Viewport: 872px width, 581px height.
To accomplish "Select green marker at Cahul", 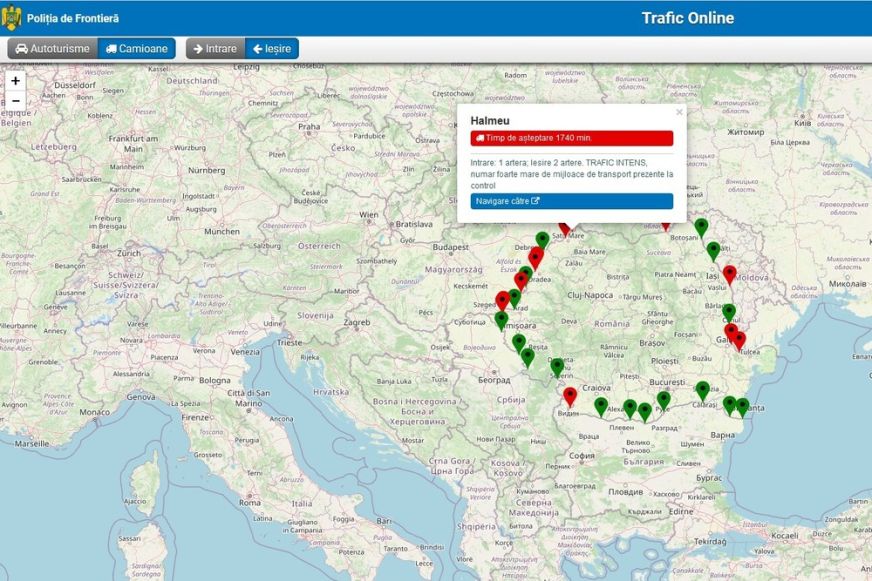I will click(729, 313).
